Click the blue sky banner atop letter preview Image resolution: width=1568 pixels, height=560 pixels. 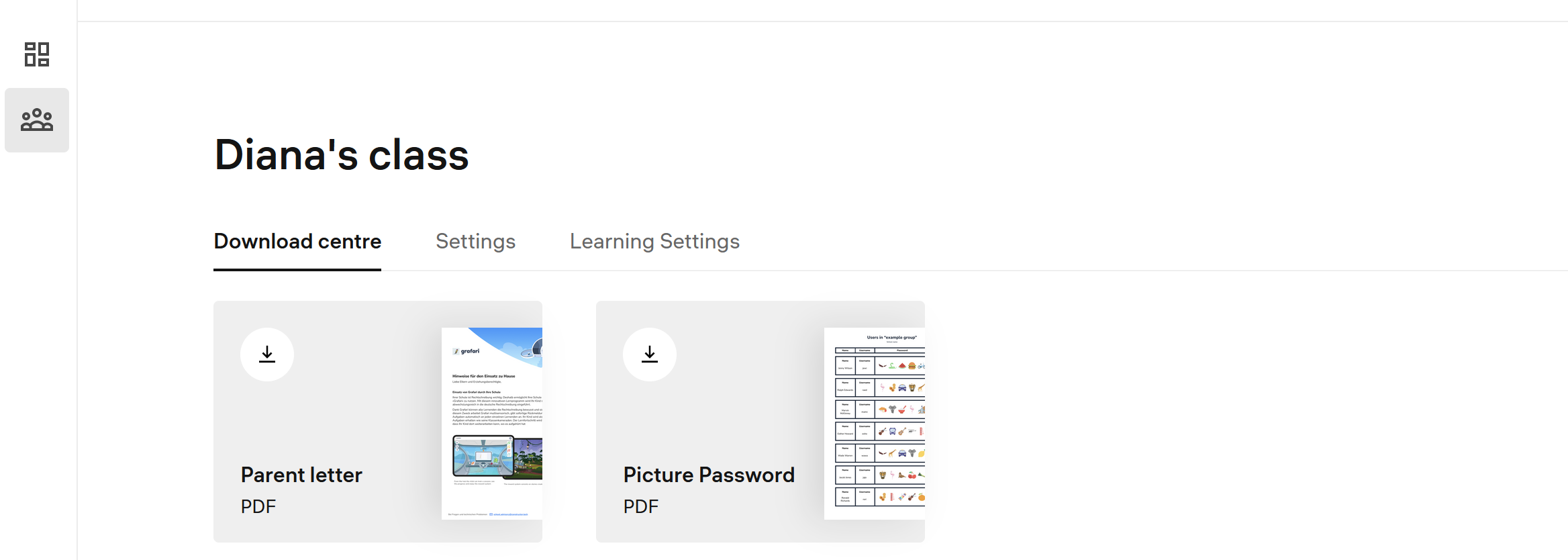[510, 342]
